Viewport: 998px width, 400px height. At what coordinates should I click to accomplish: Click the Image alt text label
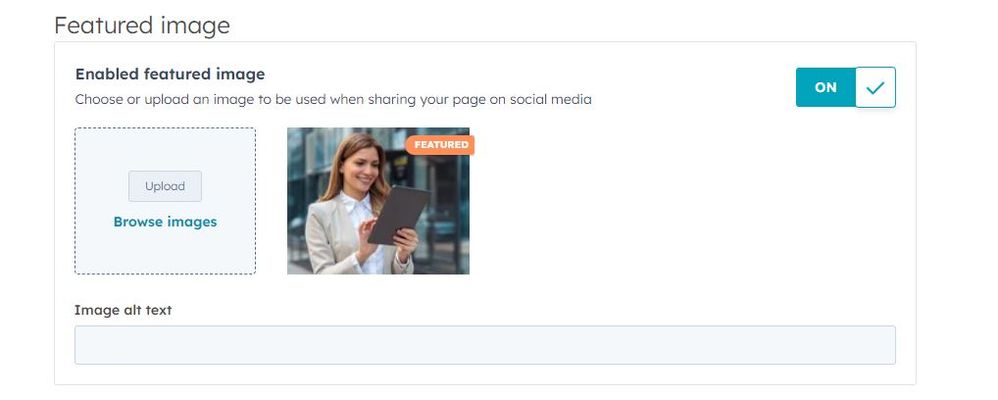[x=123, y=310]
